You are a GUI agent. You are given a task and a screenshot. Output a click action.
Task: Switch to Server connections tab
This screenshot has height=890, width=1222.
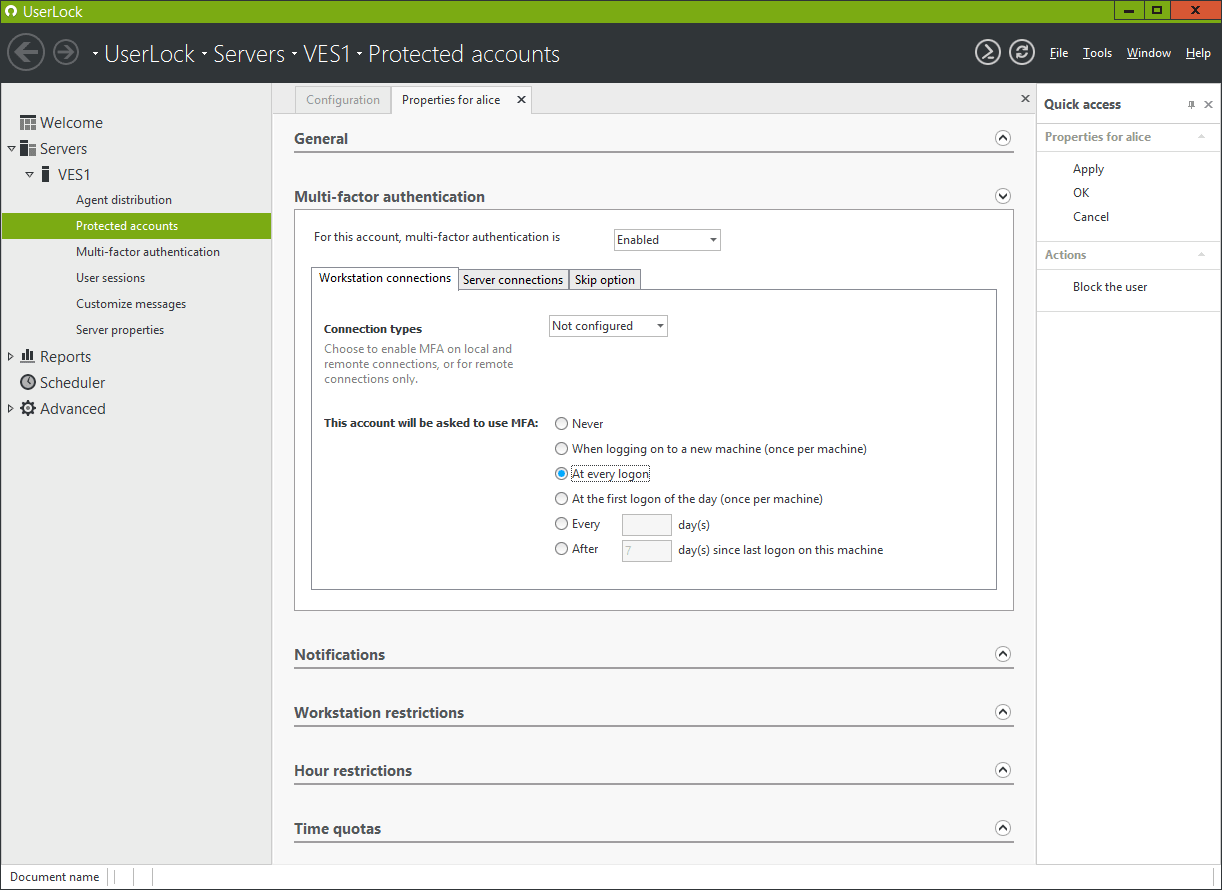(513, 280)
